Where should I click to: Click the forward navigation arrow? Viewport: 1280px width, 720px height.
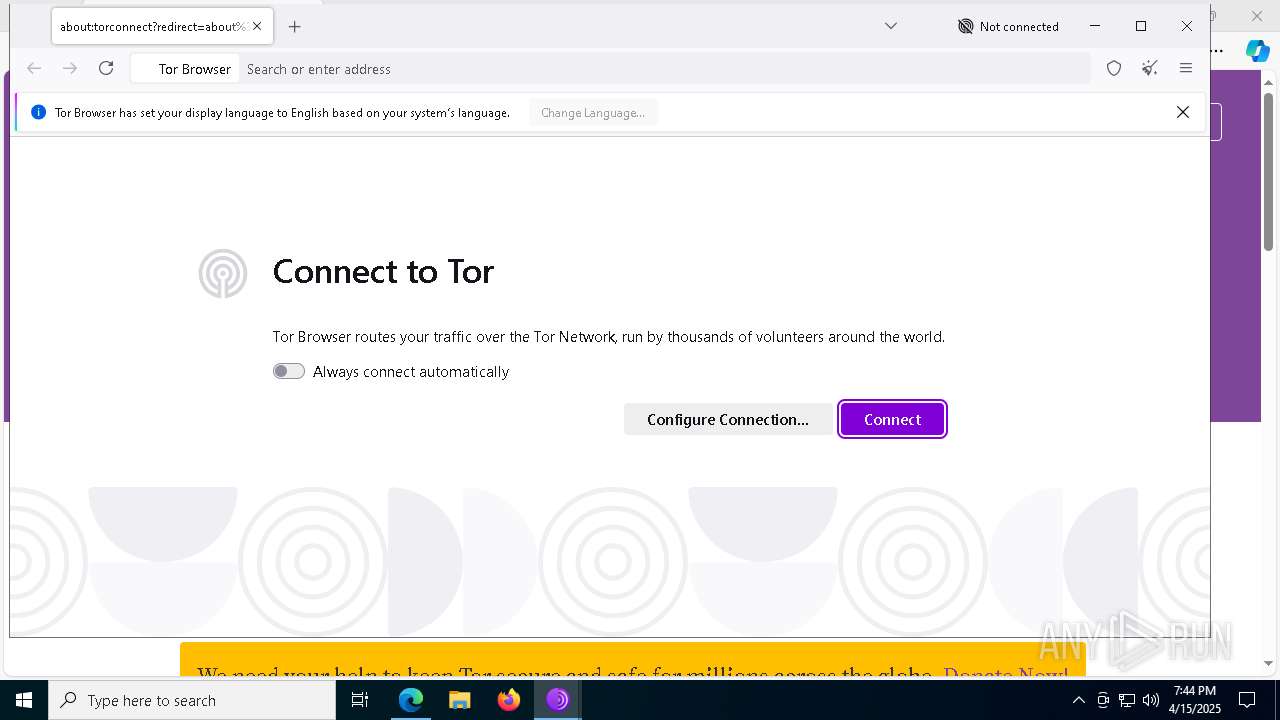pos(70,68)
